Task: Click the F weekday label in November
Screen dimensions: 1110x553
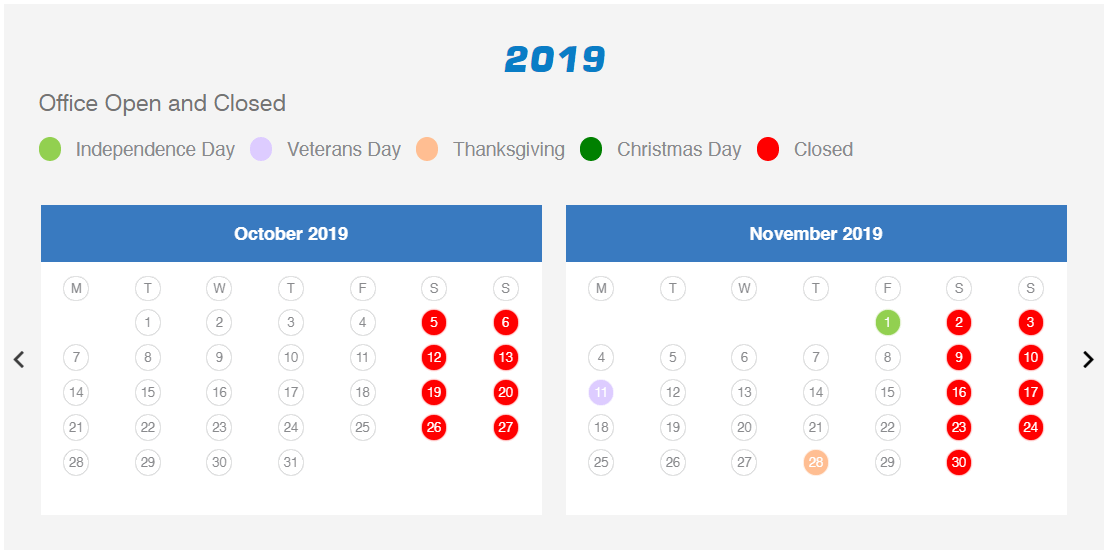Action: coord(887,288)
